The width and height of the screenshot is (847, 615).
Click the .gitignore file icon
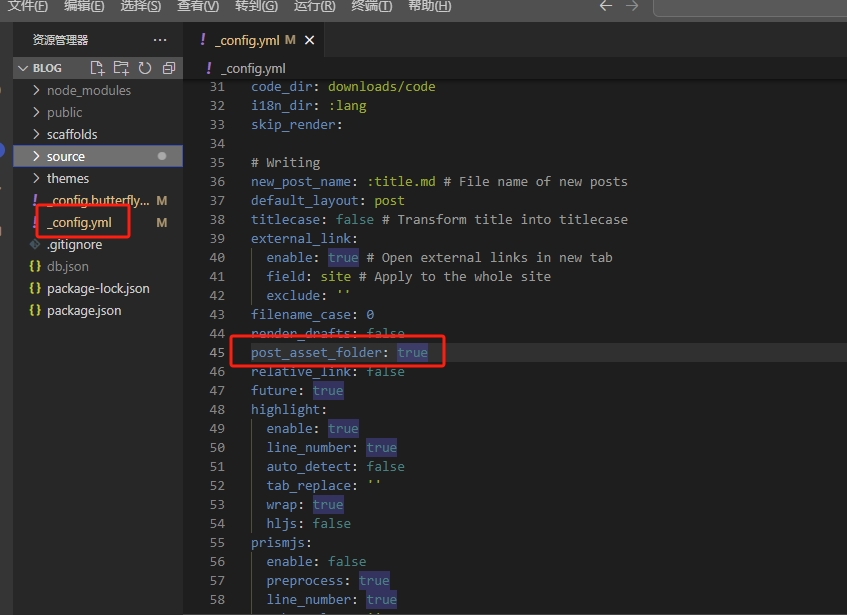coord(35,245)
